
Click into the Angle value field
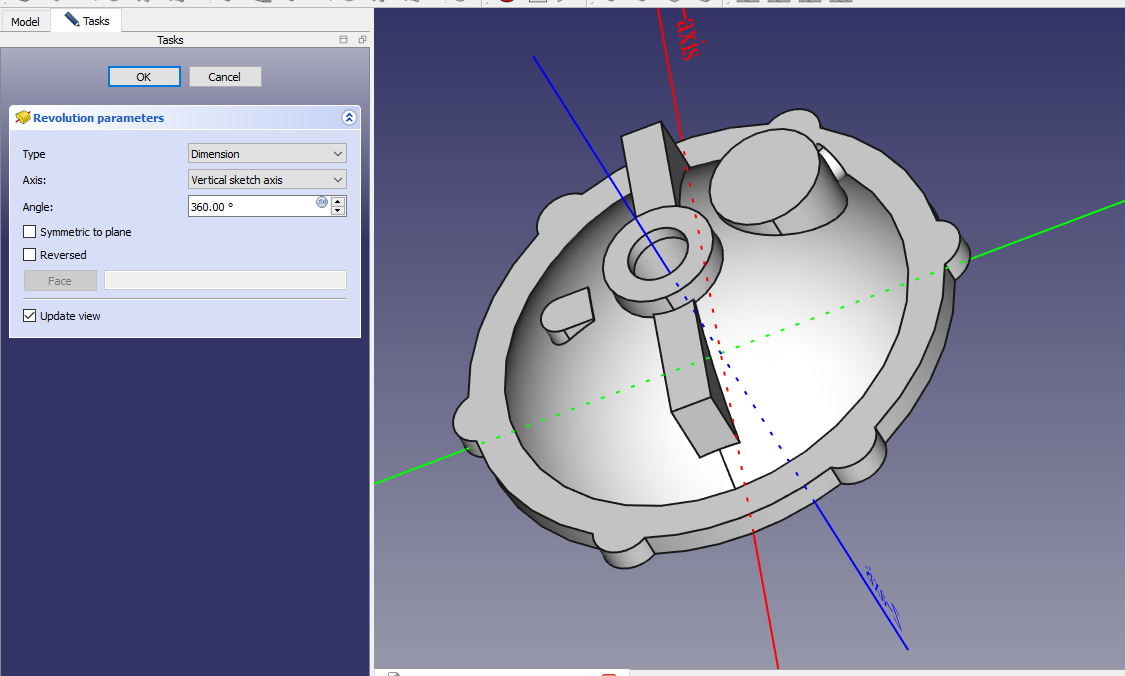coord(250,206)
